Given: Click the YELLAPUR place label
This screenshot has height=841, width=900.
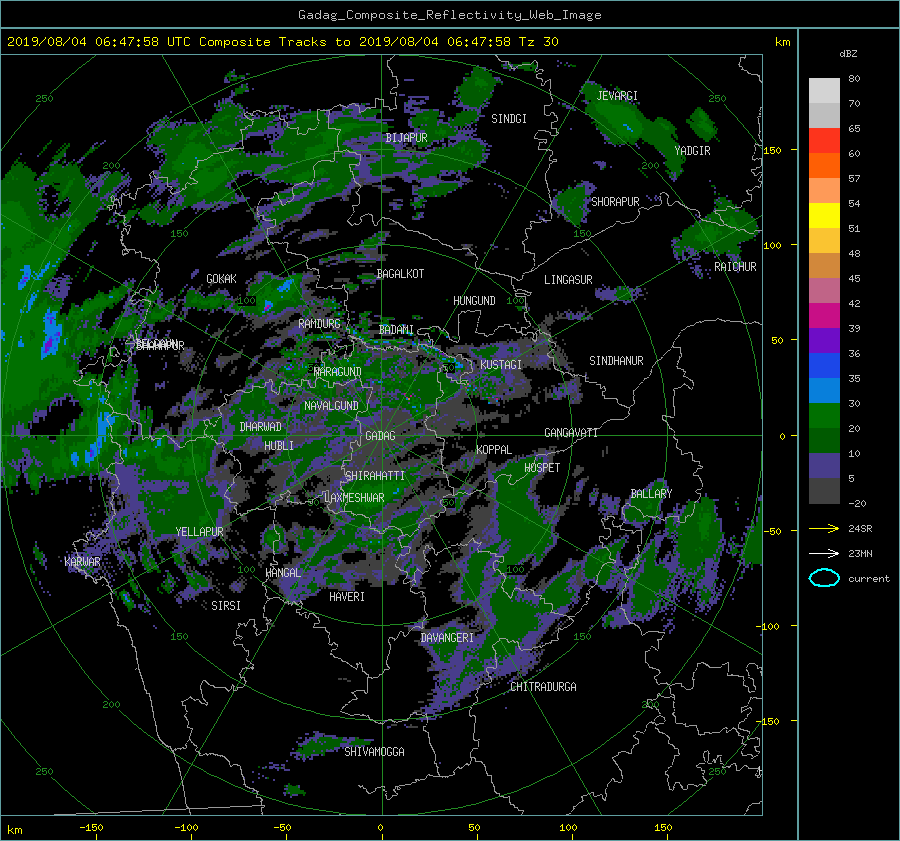Looking at the screenshot, I should [x=199, y=532].
